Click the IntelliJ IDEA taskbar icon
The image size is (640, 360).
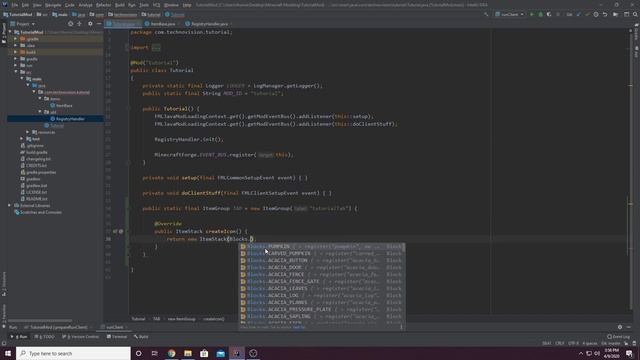[x=237, y=353]
